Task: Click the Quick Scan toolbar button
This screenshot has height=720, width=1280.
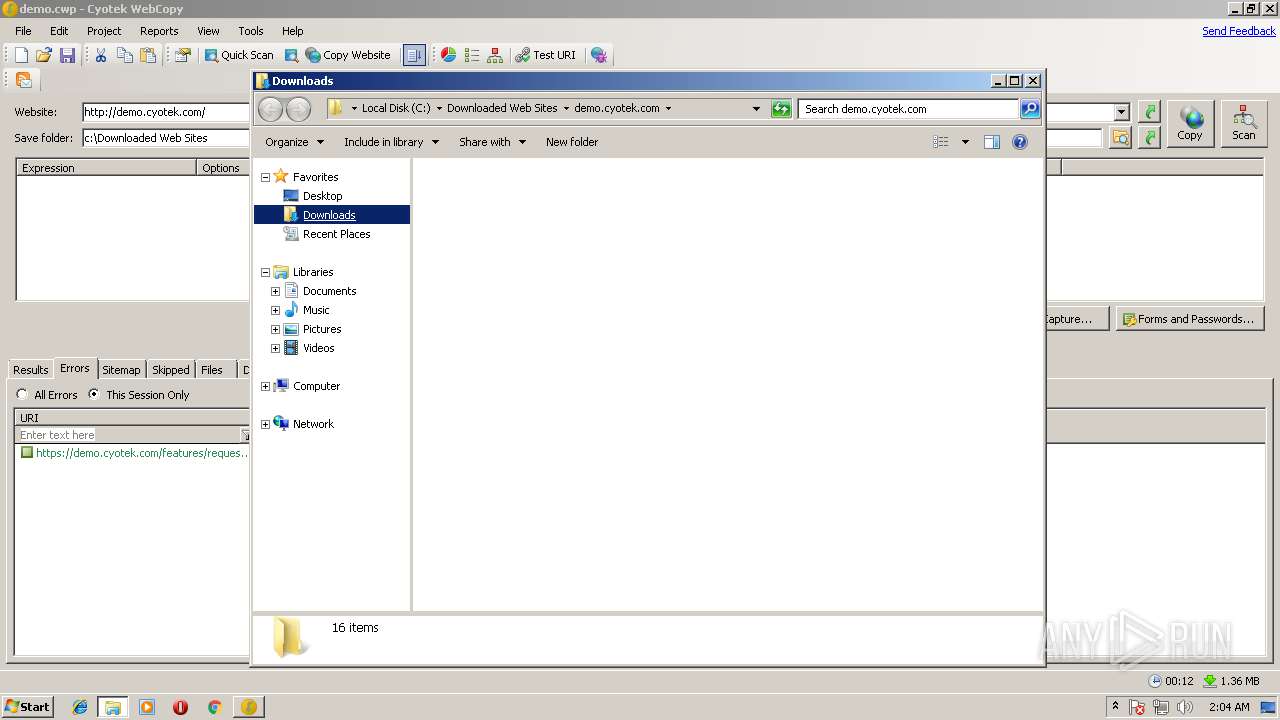Action: (x=239, y=55)
